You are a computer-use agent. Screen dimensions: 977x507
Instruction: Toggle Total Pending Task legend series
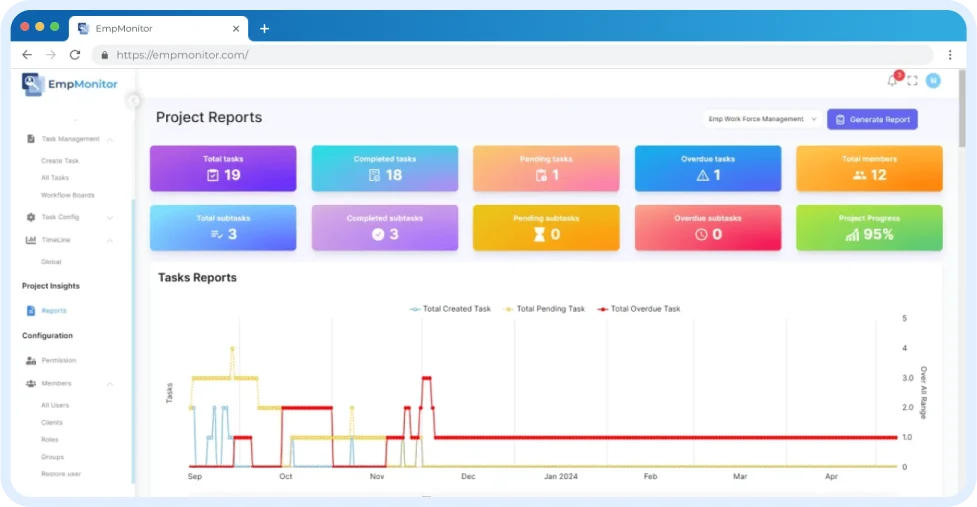544,309
